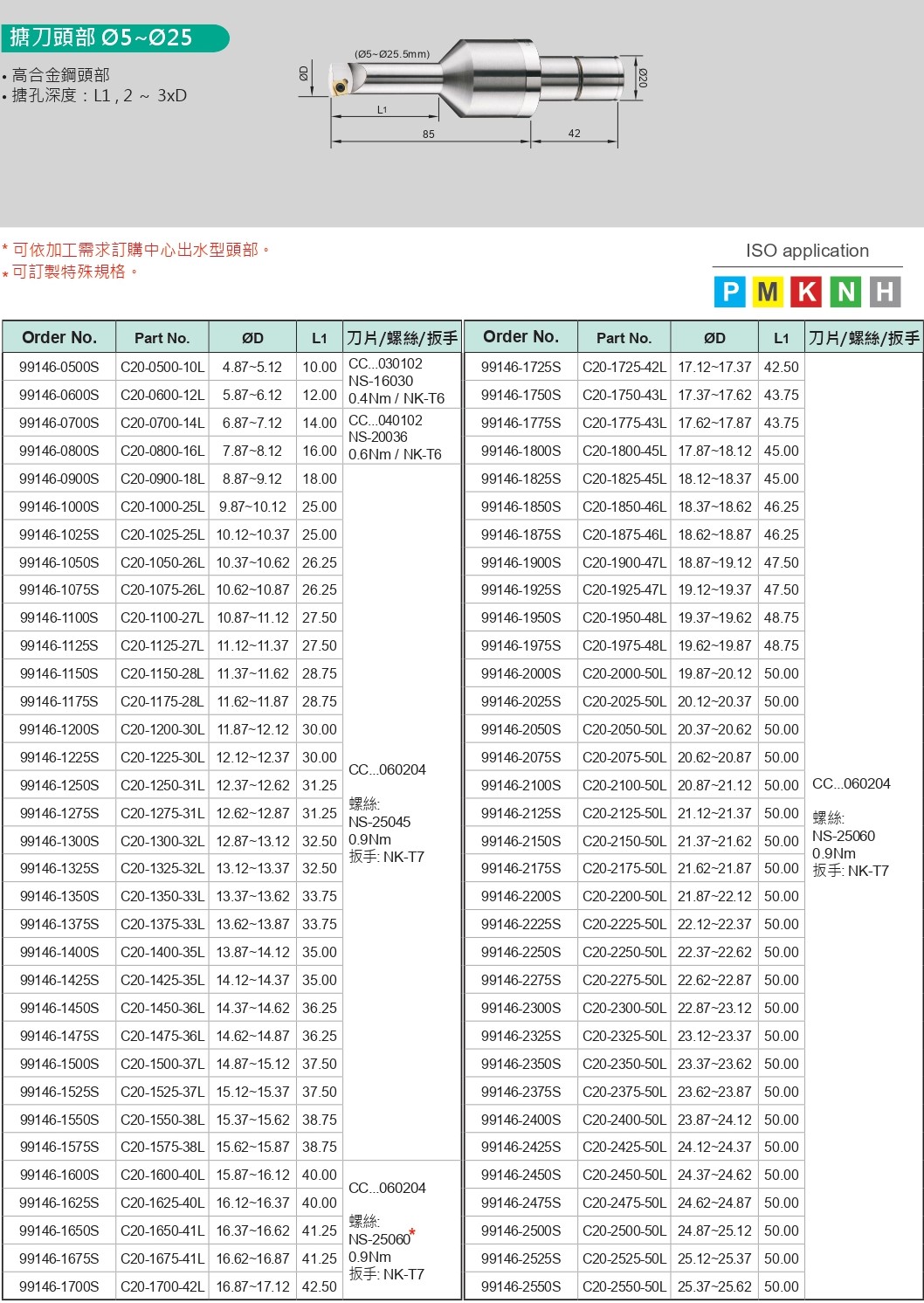Viewport: 924px width, 1303px height.
Task: Select part number C20-1450-36L
Action: 162,1008
